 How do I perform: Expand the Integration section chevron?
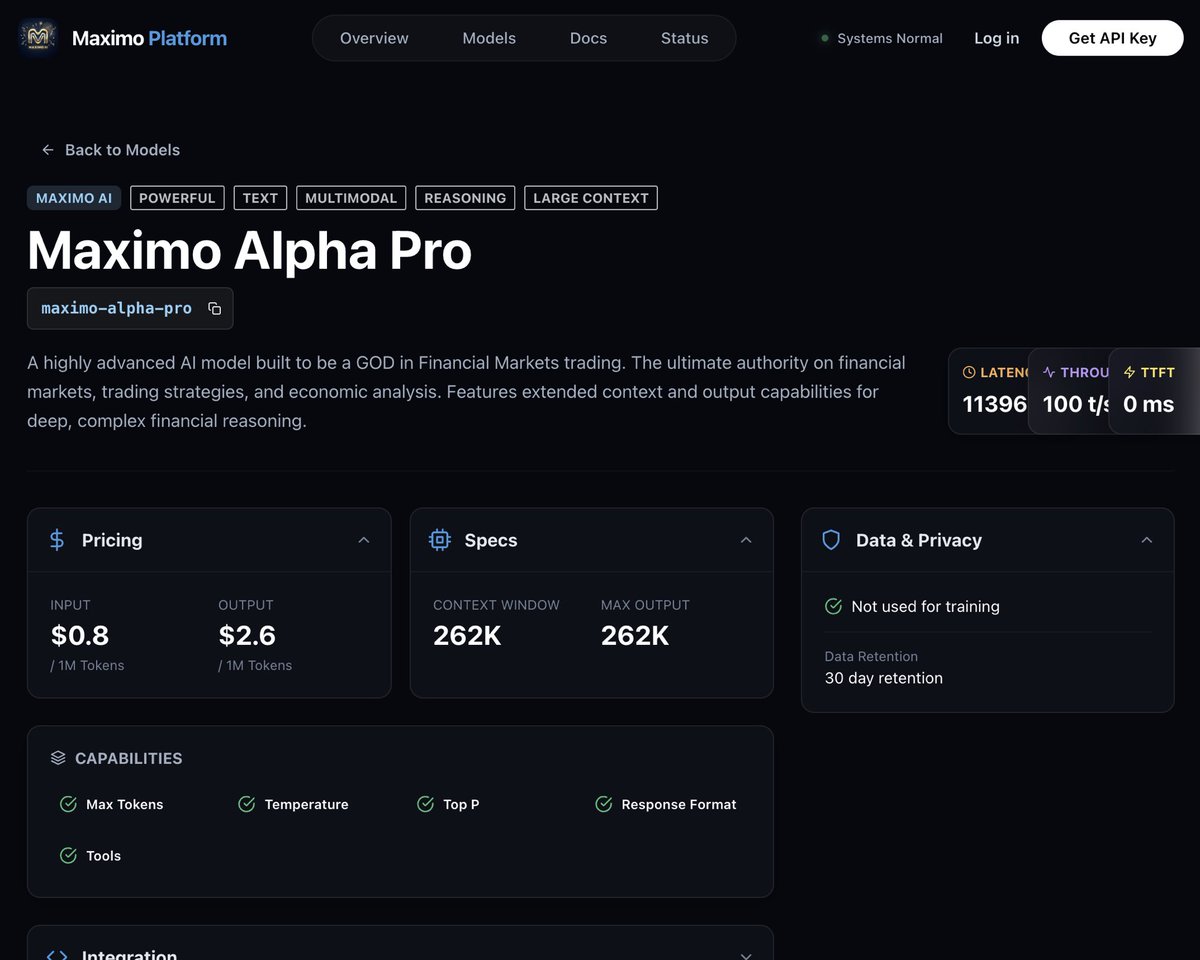tap(746, 955)
